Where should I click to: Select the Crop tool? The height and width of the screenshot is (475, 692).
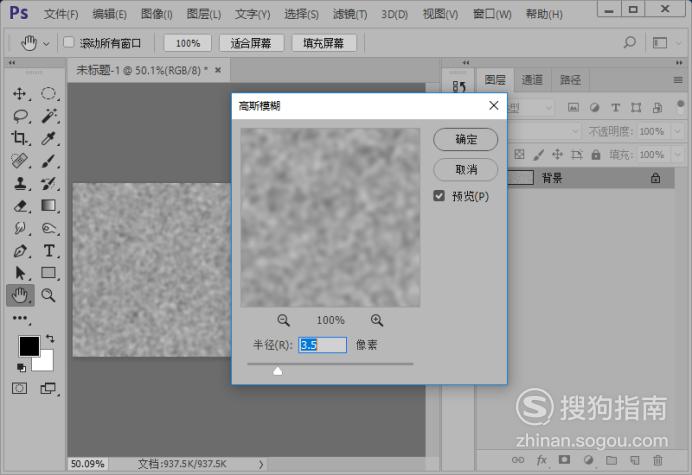coord(19,138)
